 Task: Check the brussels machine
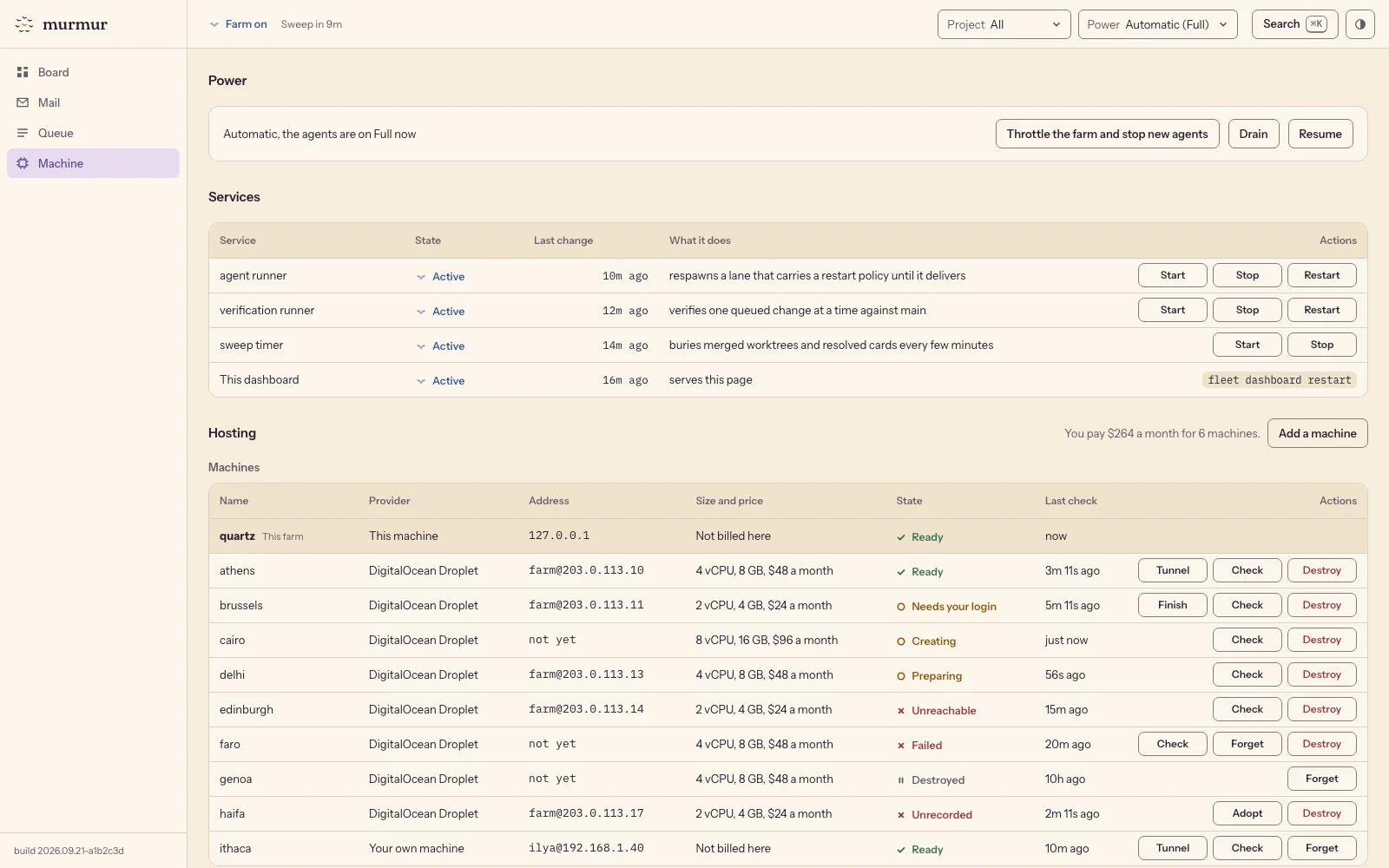coord(1247,605)
